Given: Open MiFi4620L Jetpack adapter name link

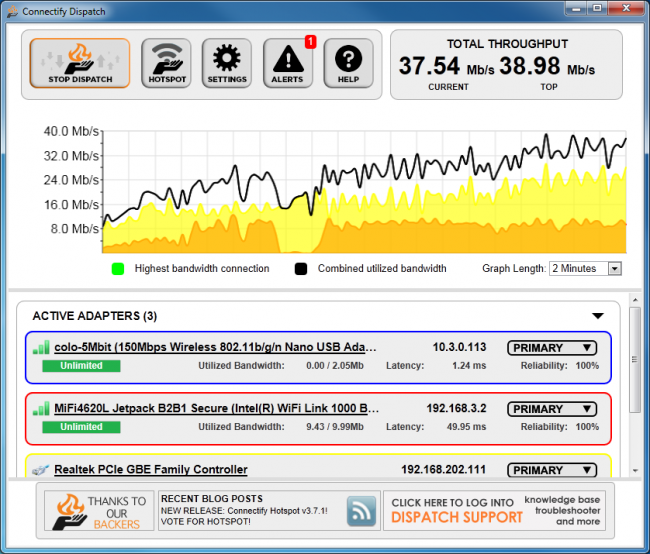Looking at the screenshot, I should pos(216,408).
